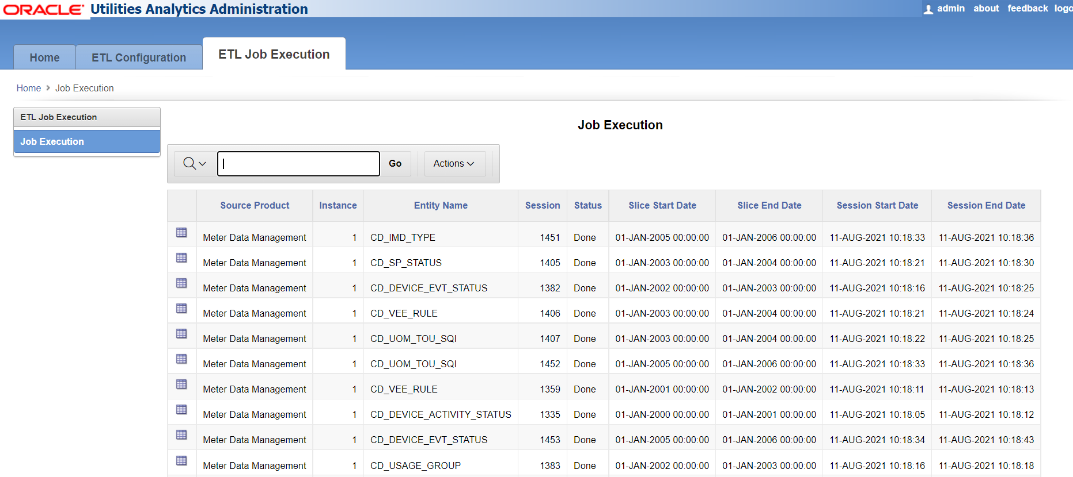
Task: Click session number 1335
Action: (550, 415)
